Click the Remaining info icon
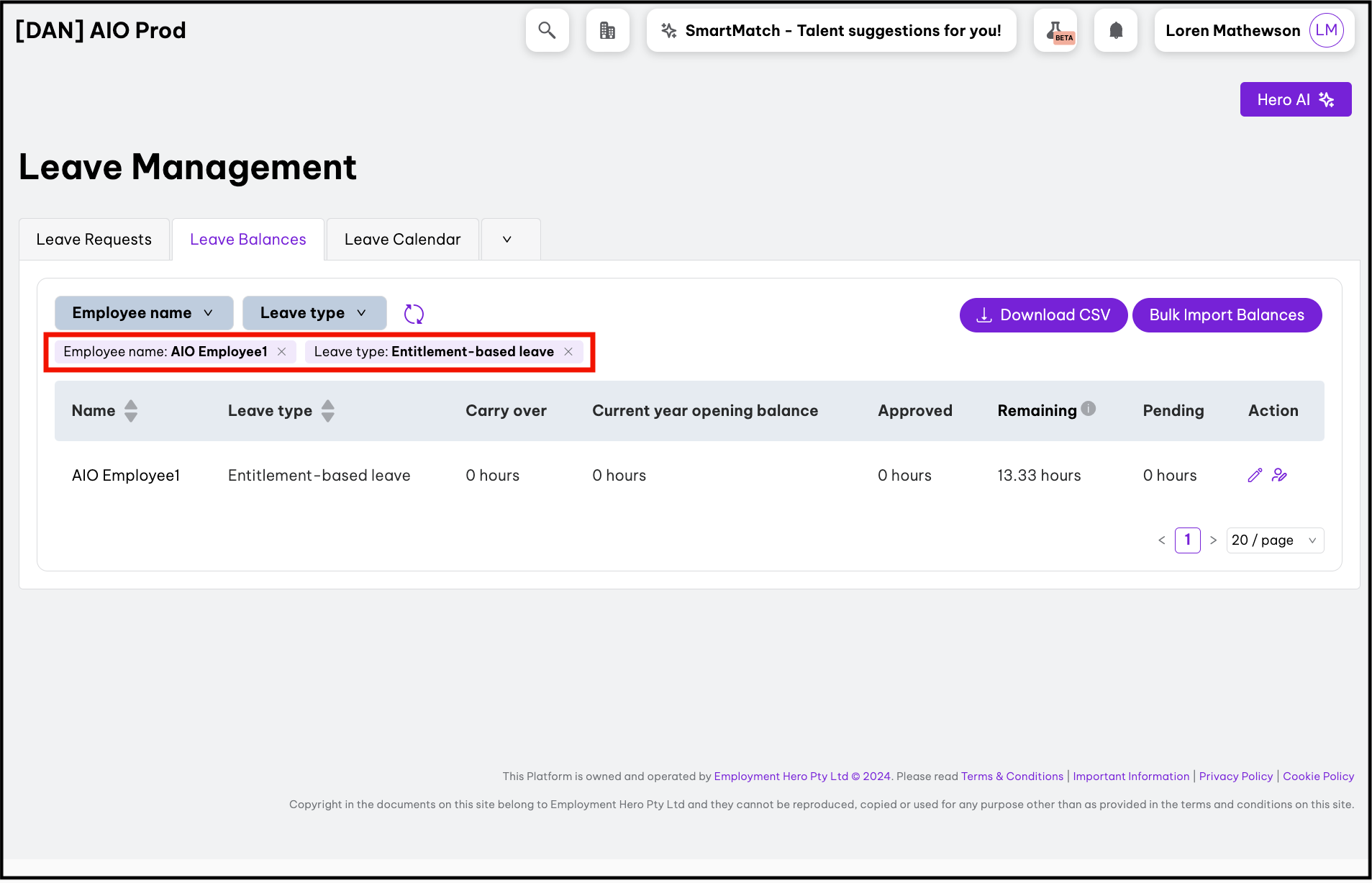The height and width of the screenshot is (883, 1372). (x=1089, y=409)
